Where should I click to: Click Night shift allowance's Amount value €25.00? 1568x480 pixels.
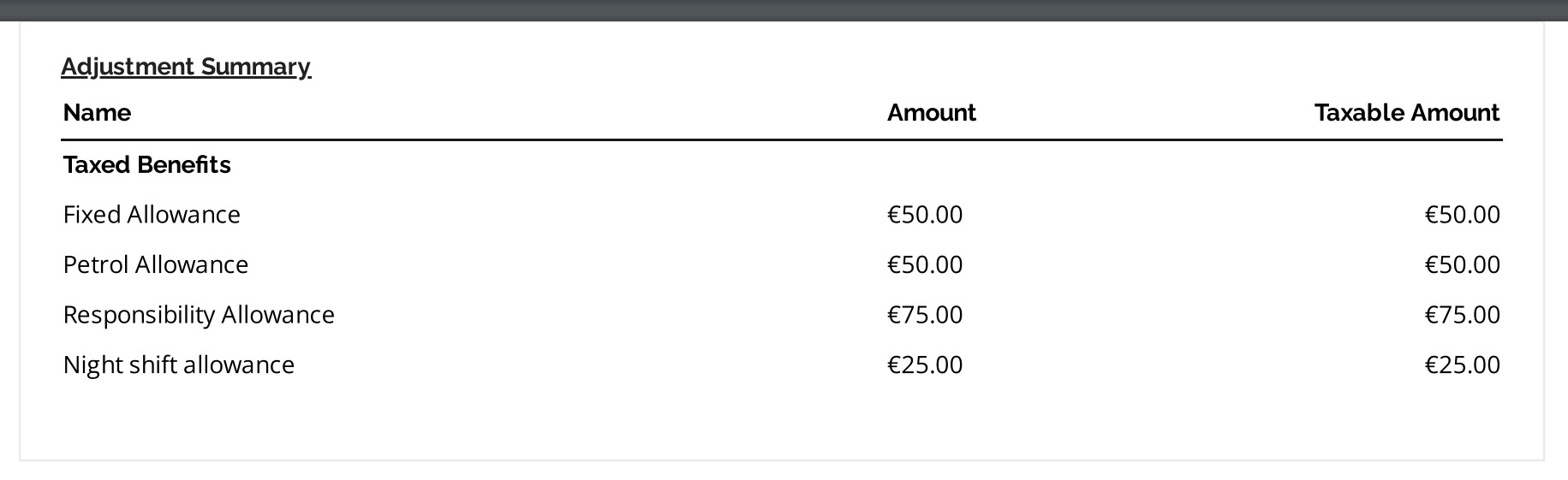click(x=925, y=365)
